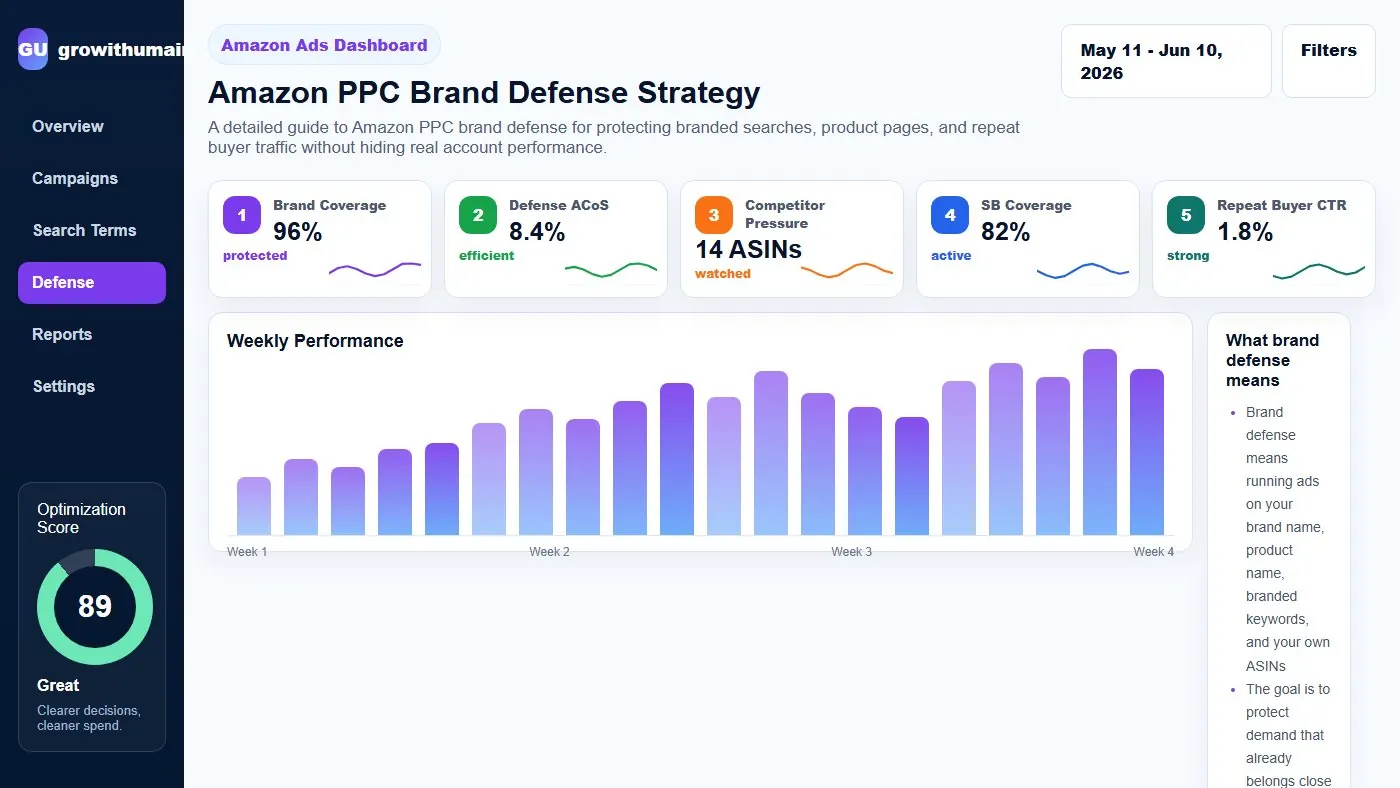Open the Filters button
This screenshot has width=1400, height=788.
pyautogui.click(x=1328, y=61)
